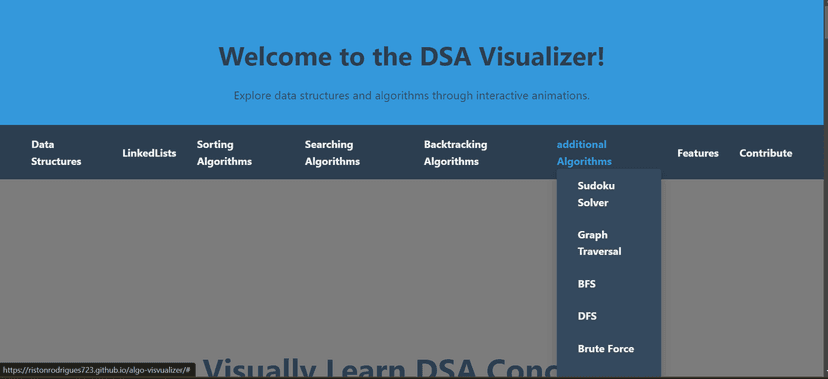
Task: Open the Data Structures nav menu
Action: point(56,153)
